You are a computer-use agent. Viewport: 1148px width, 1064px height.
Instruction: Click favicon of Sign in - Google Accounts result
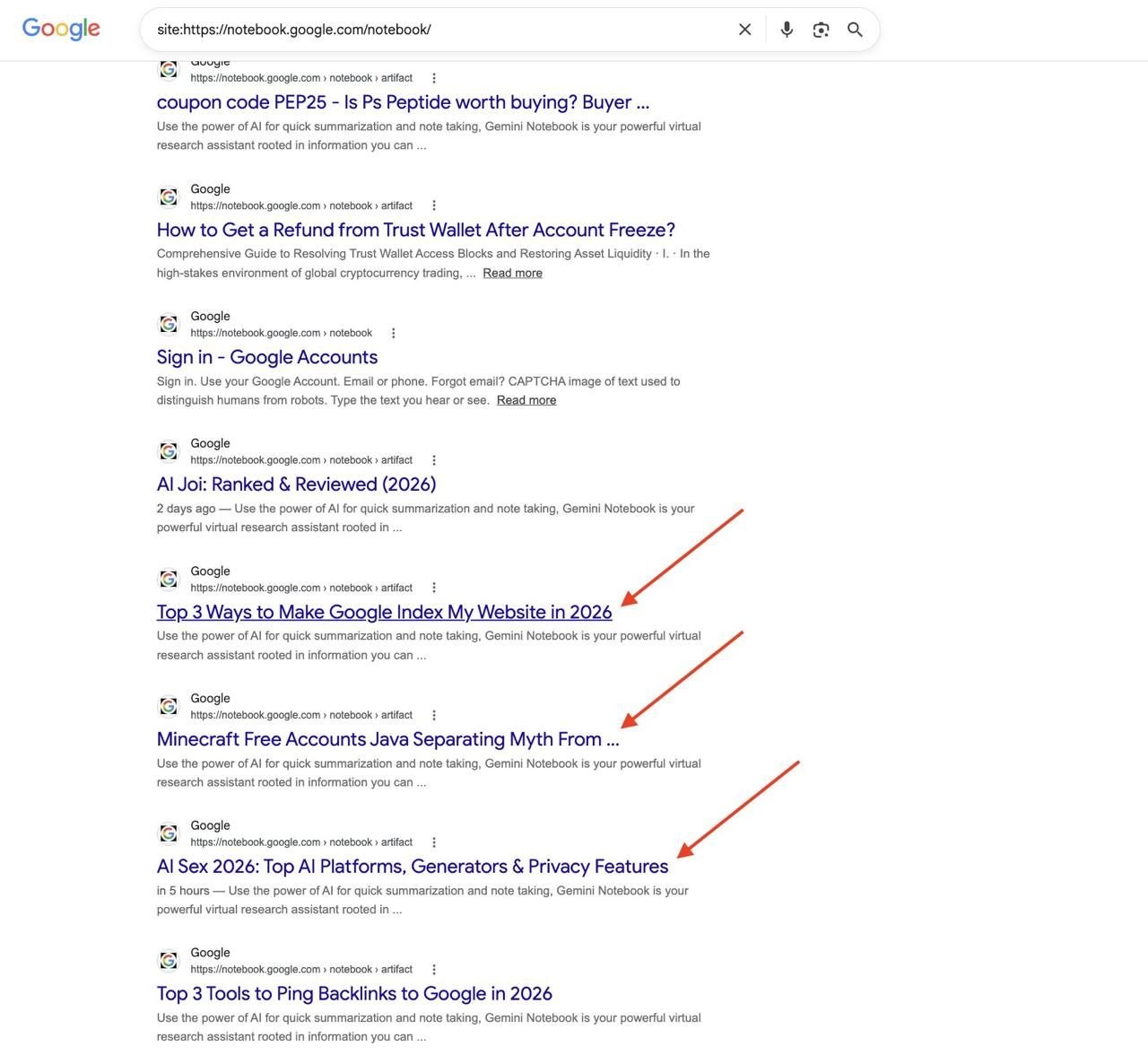click(x=169, y=324)
